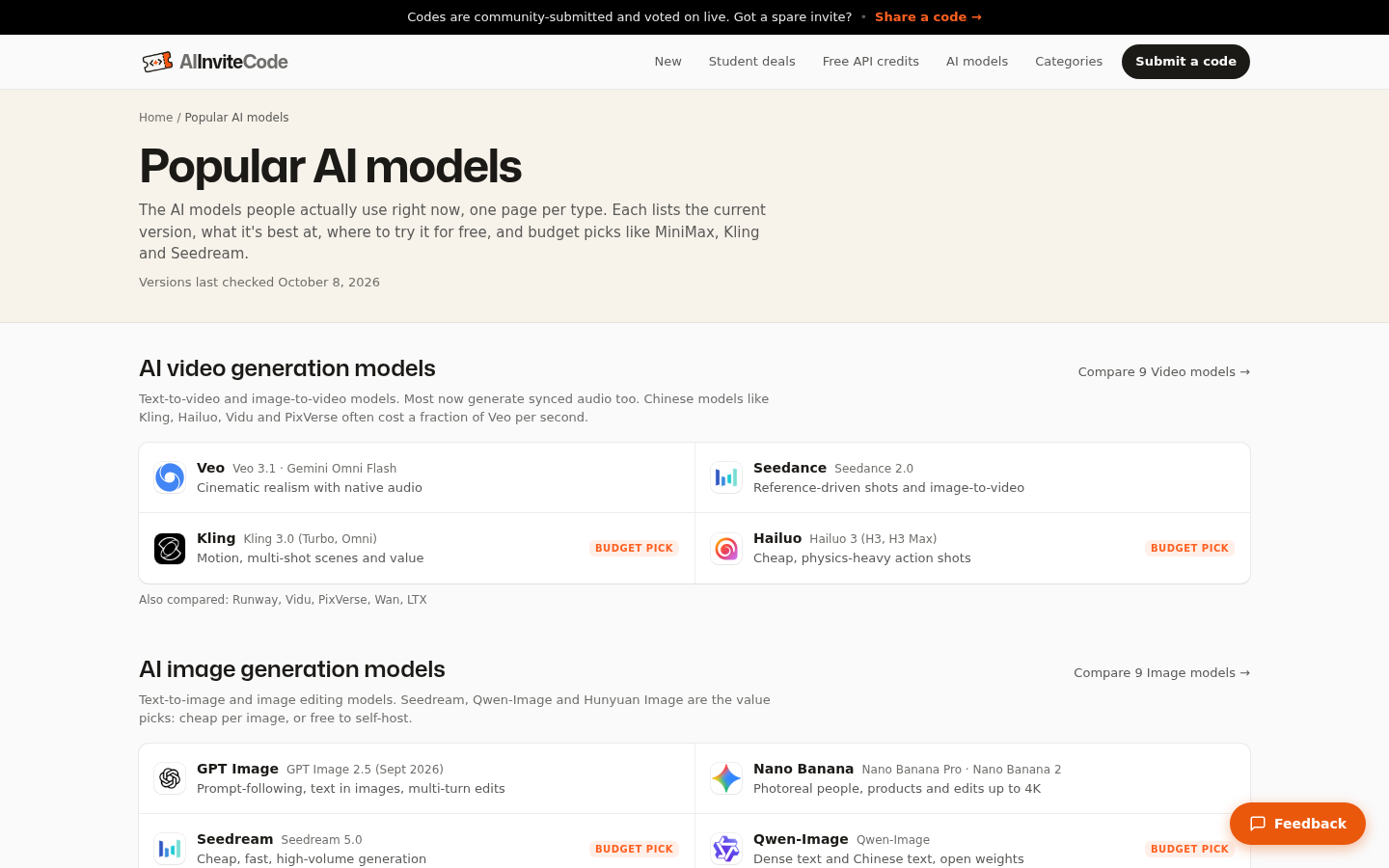
Task: Click the Share a code link
Action: pyautogui.click(x=928, y=17)
